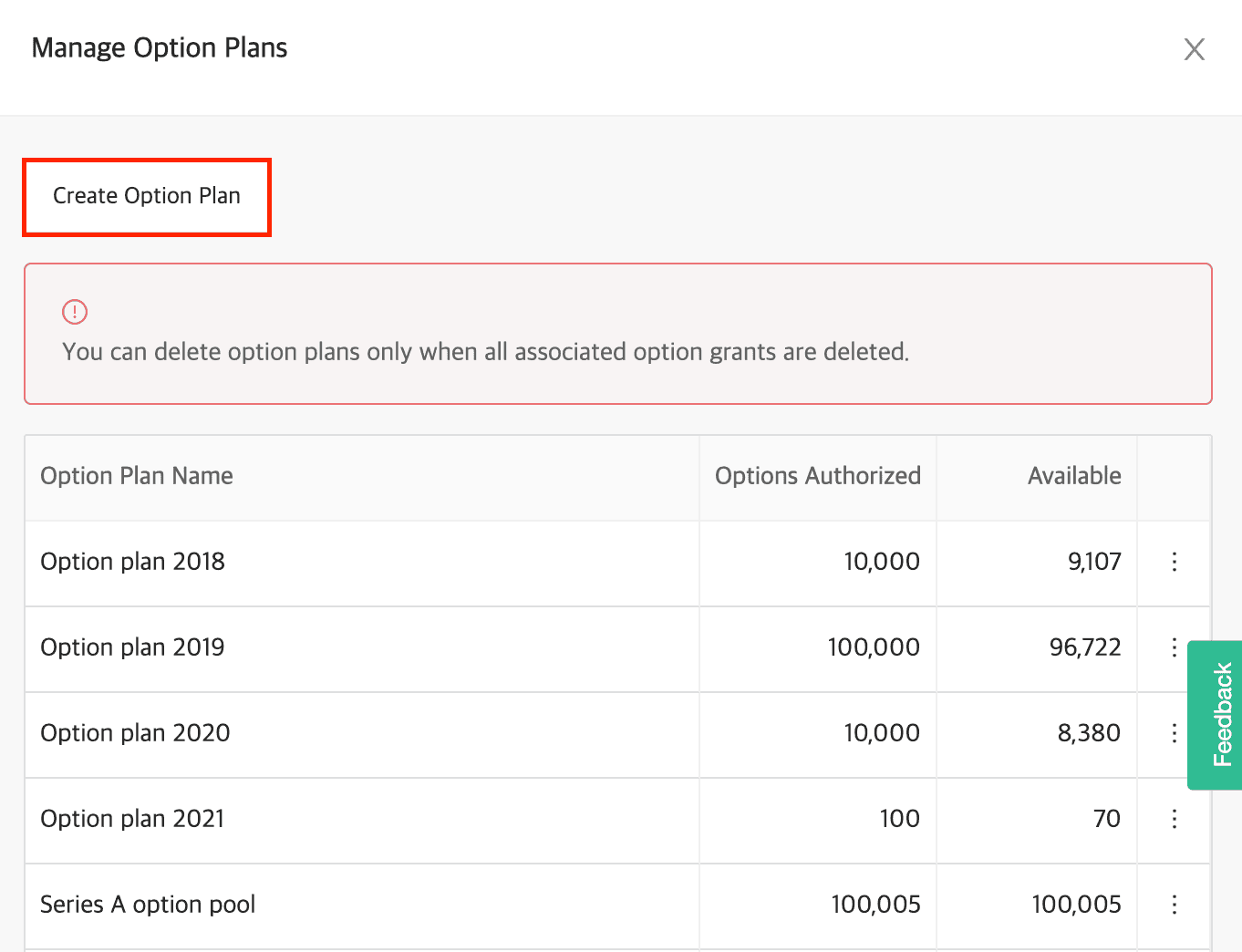The width and height of the screenshot is (1242, 952).
Task: Click the X to dismiss Manage Option Plans
Action: [1195, 49]
